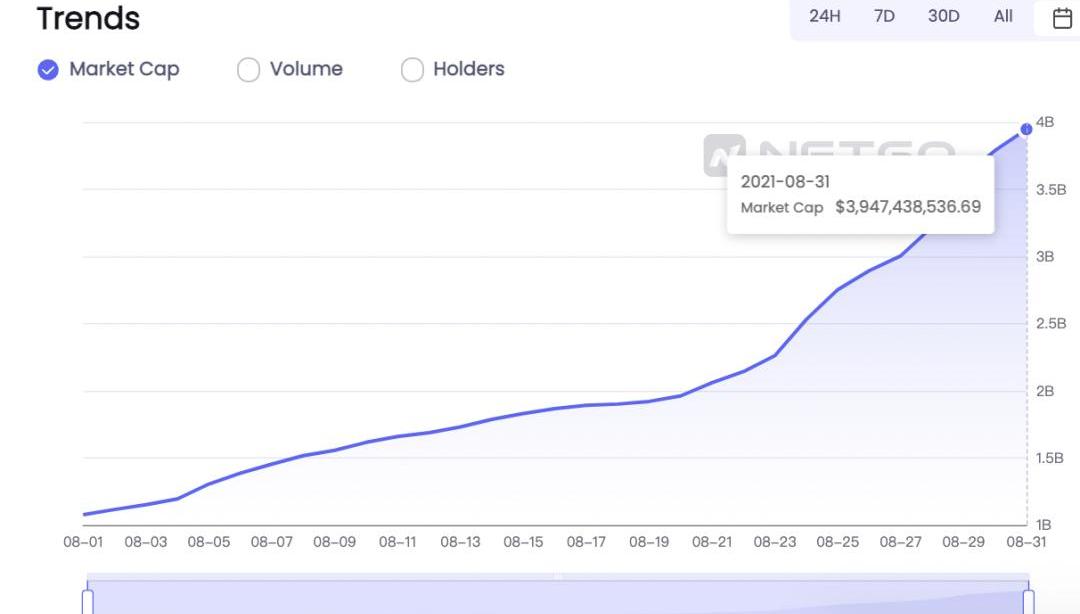Click the NFTGO watermark logo
This screenshot has height=614, width=1080.
[x=724, y=155]
